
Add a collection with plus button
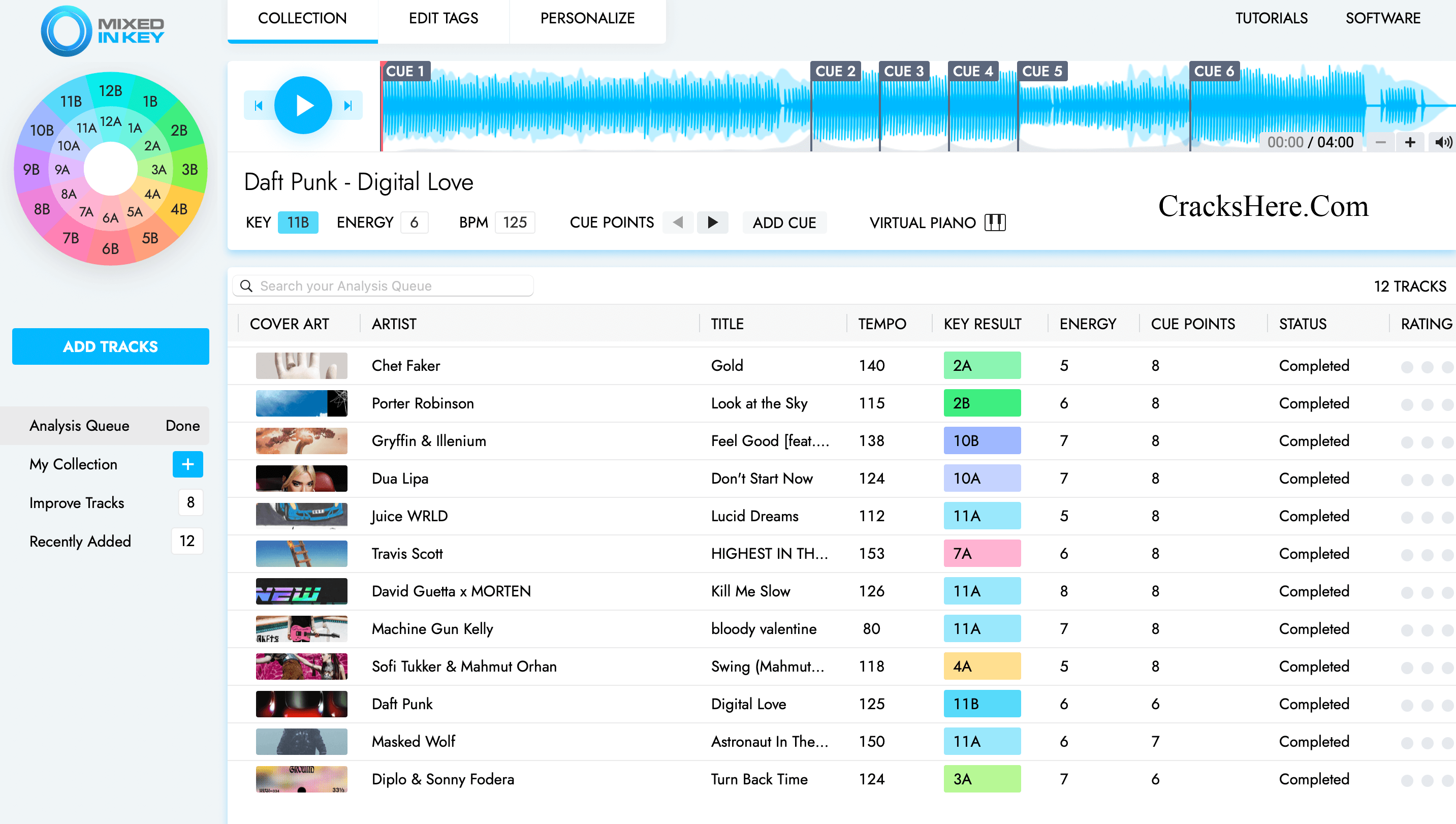(x=188, y=464)
